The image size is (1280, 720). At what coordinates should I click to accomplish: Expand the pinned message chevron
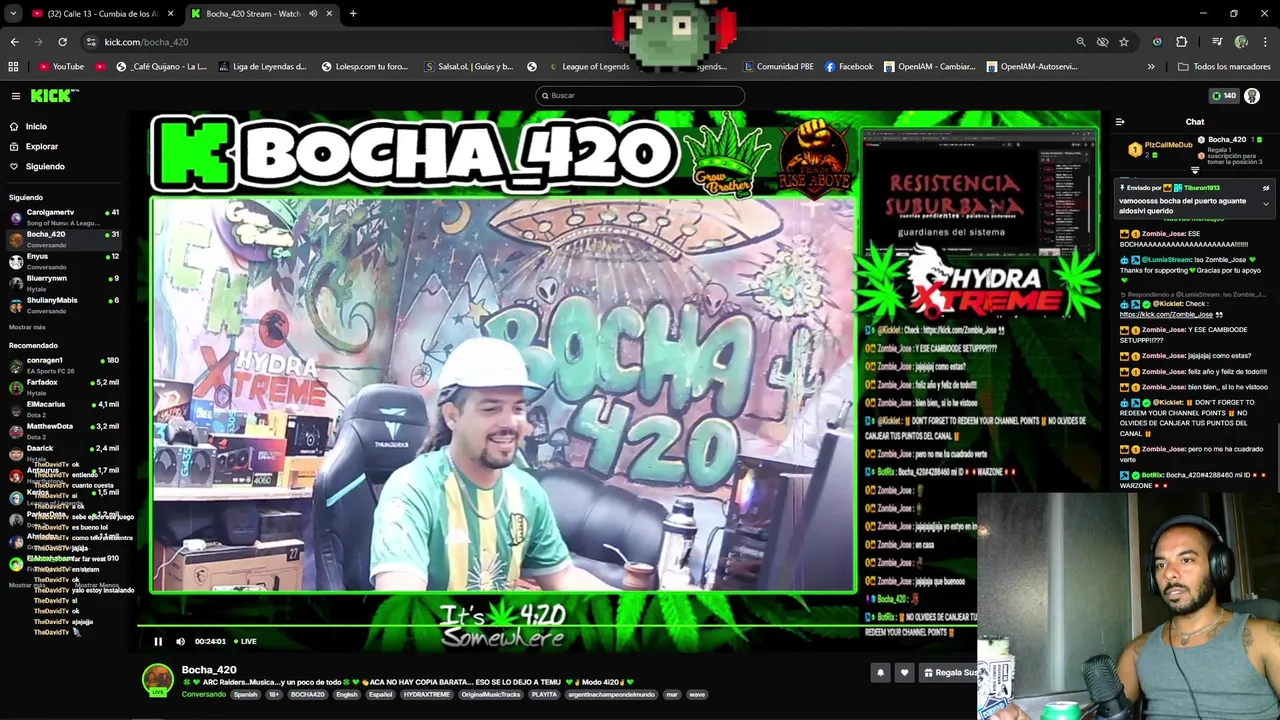pyautogui.click(x=1265, y=204)
